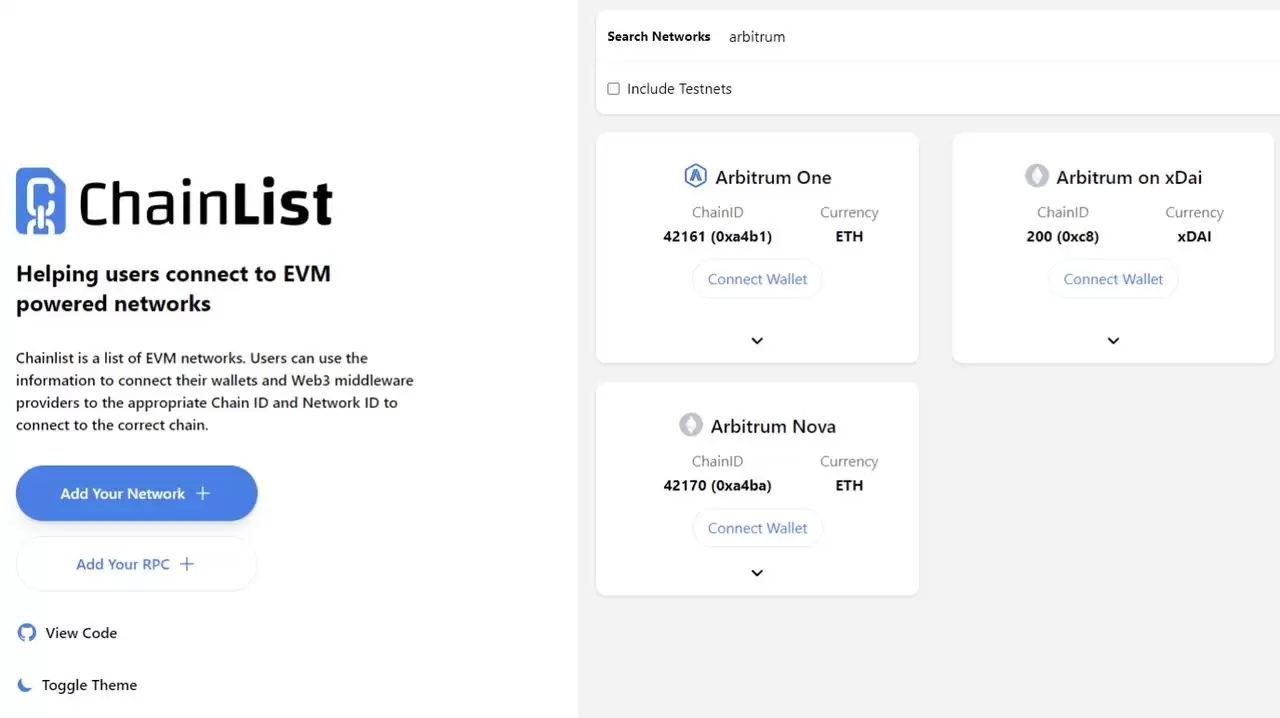The height and width of the screenshot is (718, 1280).
Task: Click the plus icon on Add Your RPC
Action: coord(187,564)
